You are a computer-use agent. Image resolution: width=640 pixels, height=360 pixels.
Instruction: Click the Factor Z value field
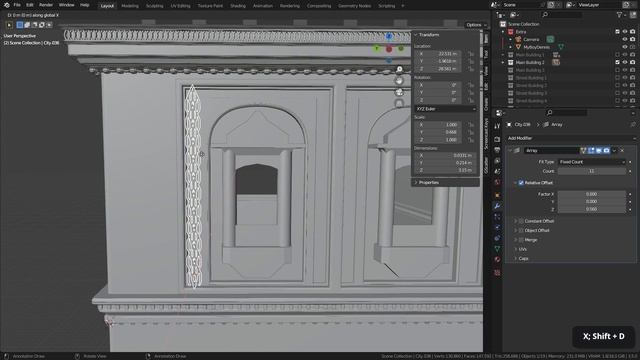coord(592,209)
